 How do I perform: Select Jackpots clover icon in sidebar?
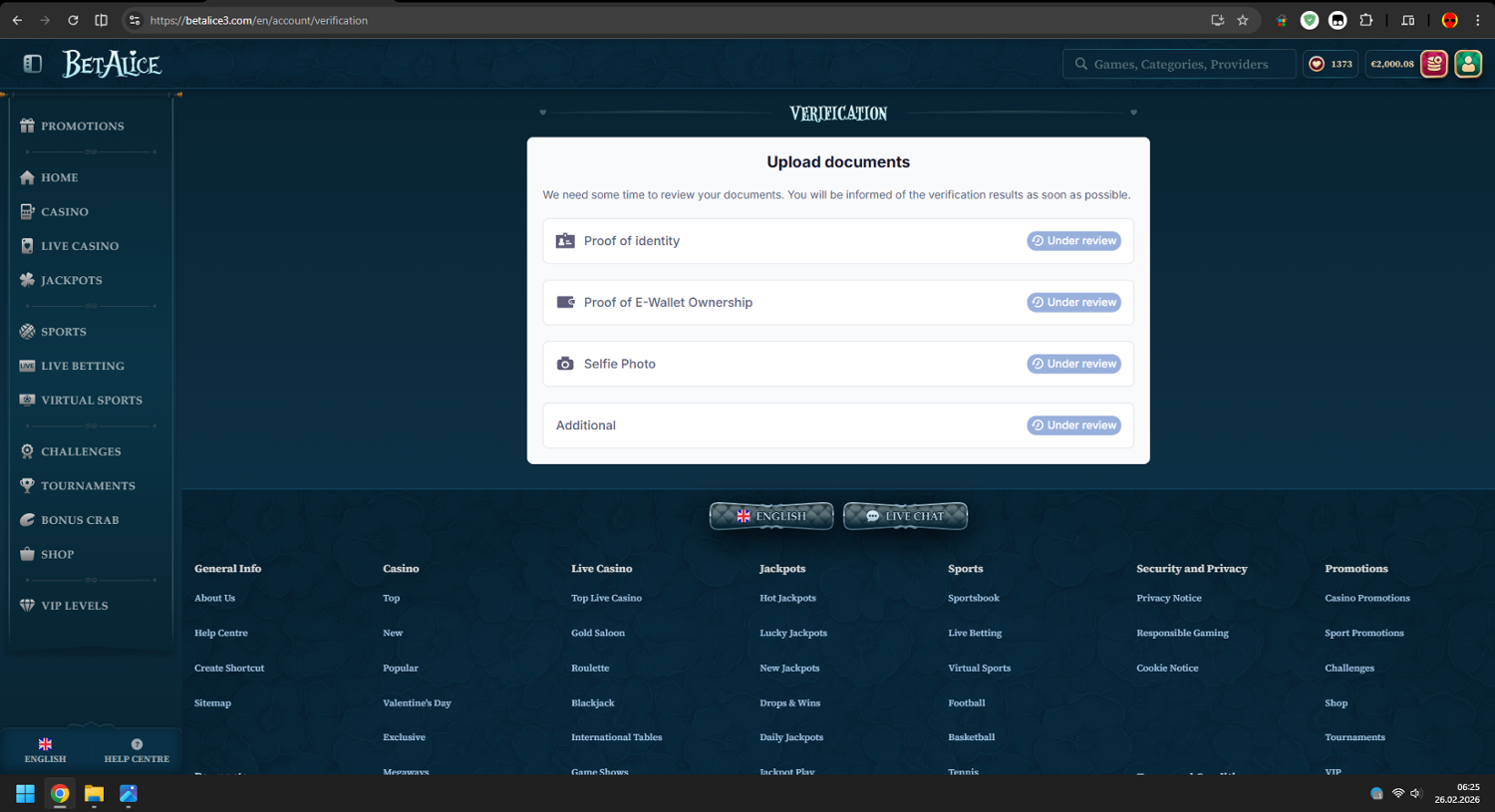tap(28, 280)
